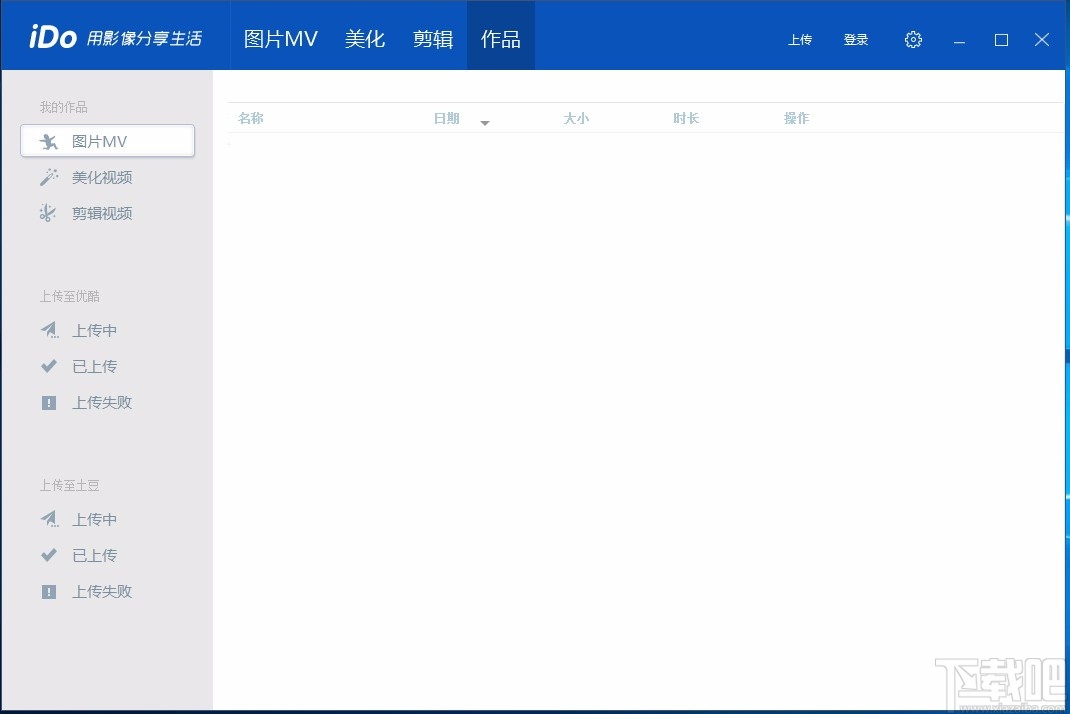Maximize the iDo window
The height and width of the screenshot is (714, 1070).
tap(1001, 40)
